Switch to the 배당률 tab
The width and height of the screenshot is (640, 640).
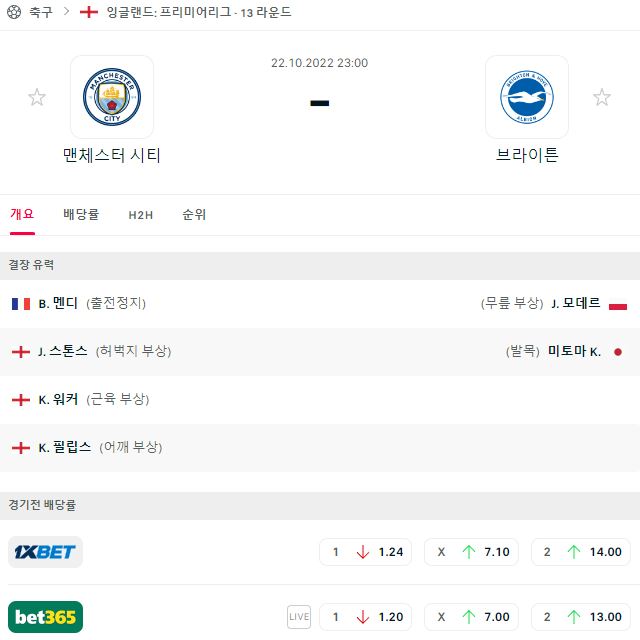pyautogui.click(x=81, y=214)
